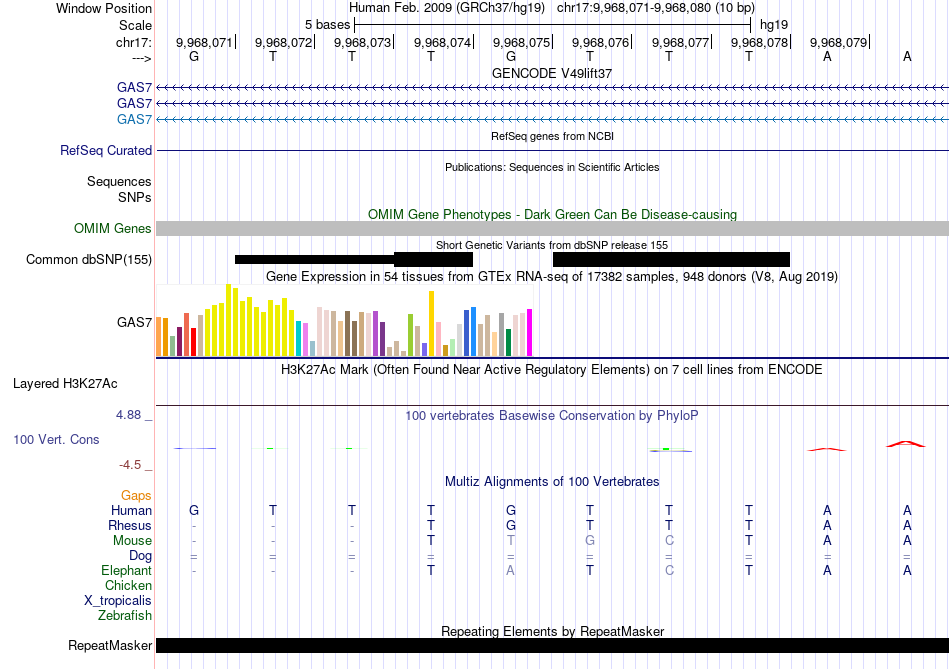
Task: Click the Elephant species row label
Action: point(126,571)
